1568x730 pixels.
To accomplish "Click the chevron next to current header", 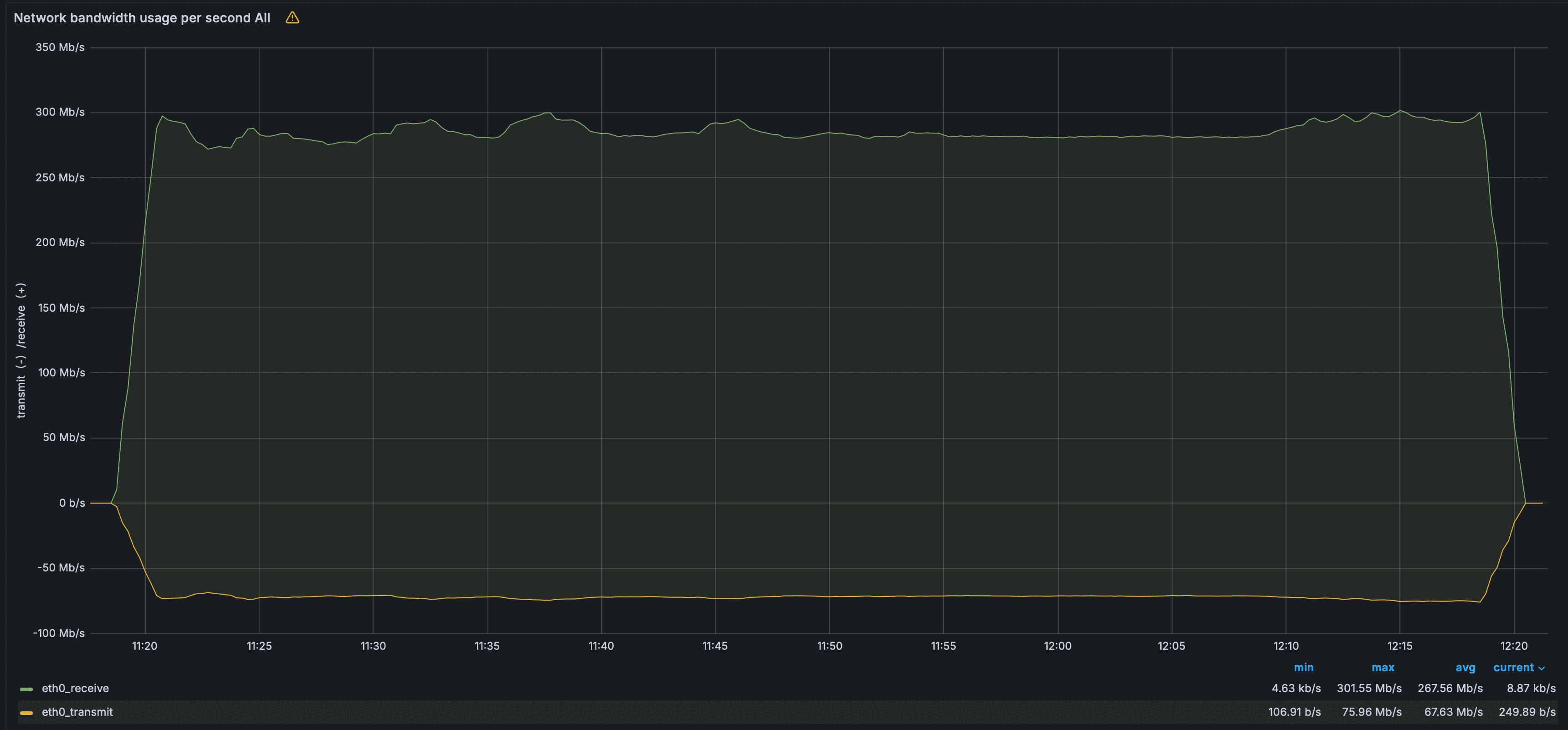I will (x=1542, y=668).
